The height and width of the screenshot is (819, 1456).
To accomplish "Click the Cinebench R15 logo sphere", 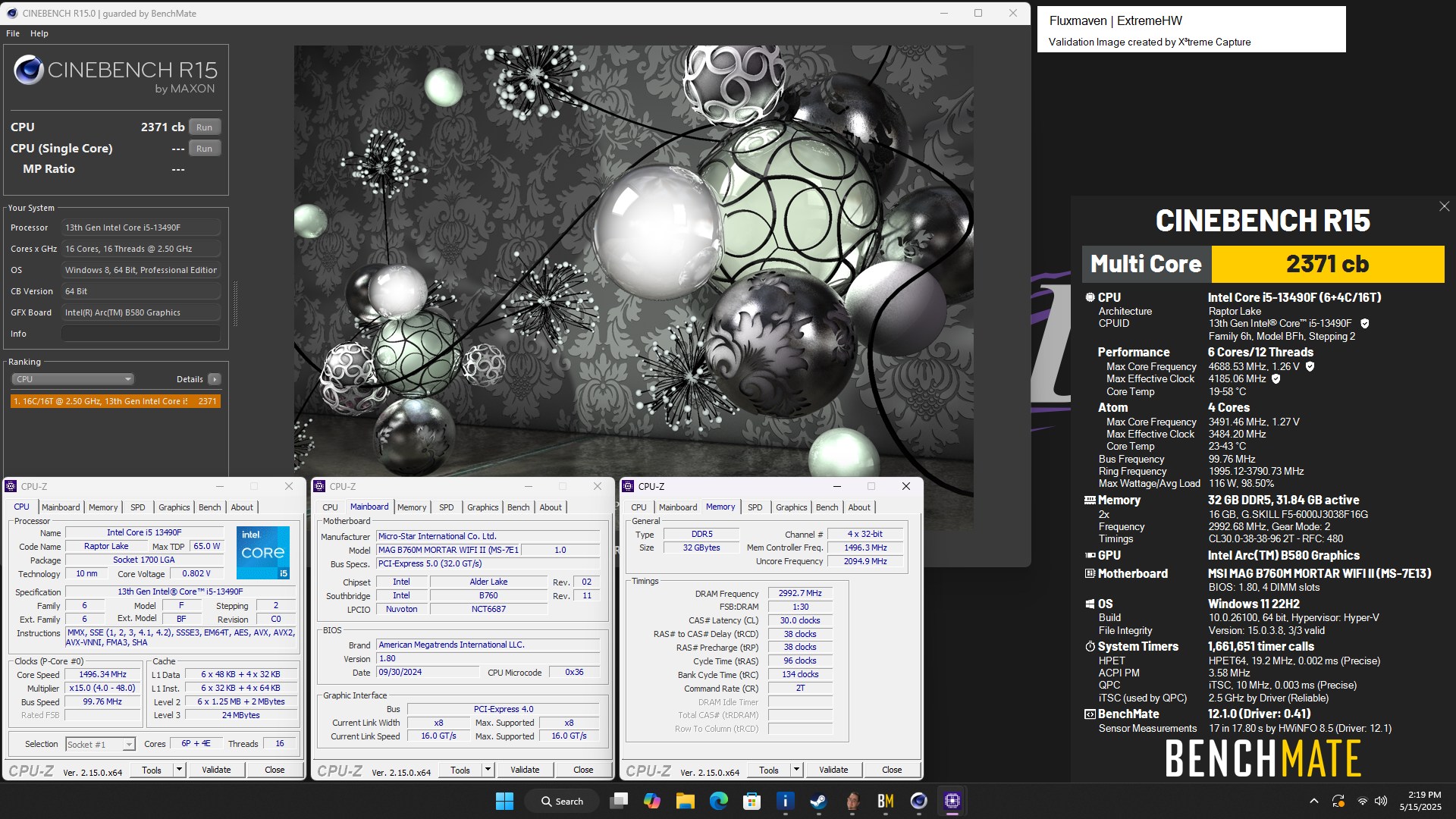I will (x=29, y=71).
